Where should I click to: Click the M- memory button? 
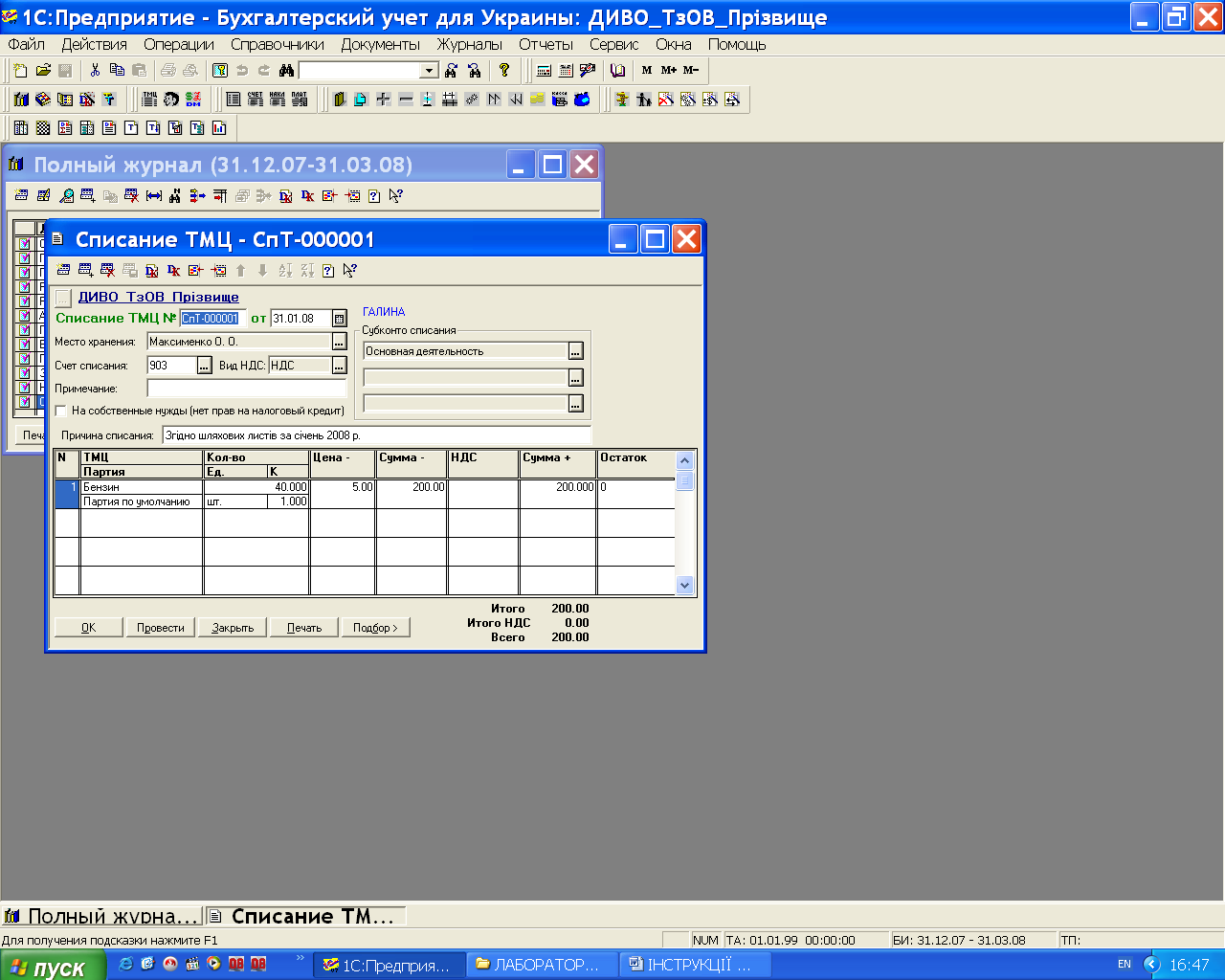pos(691,70)
